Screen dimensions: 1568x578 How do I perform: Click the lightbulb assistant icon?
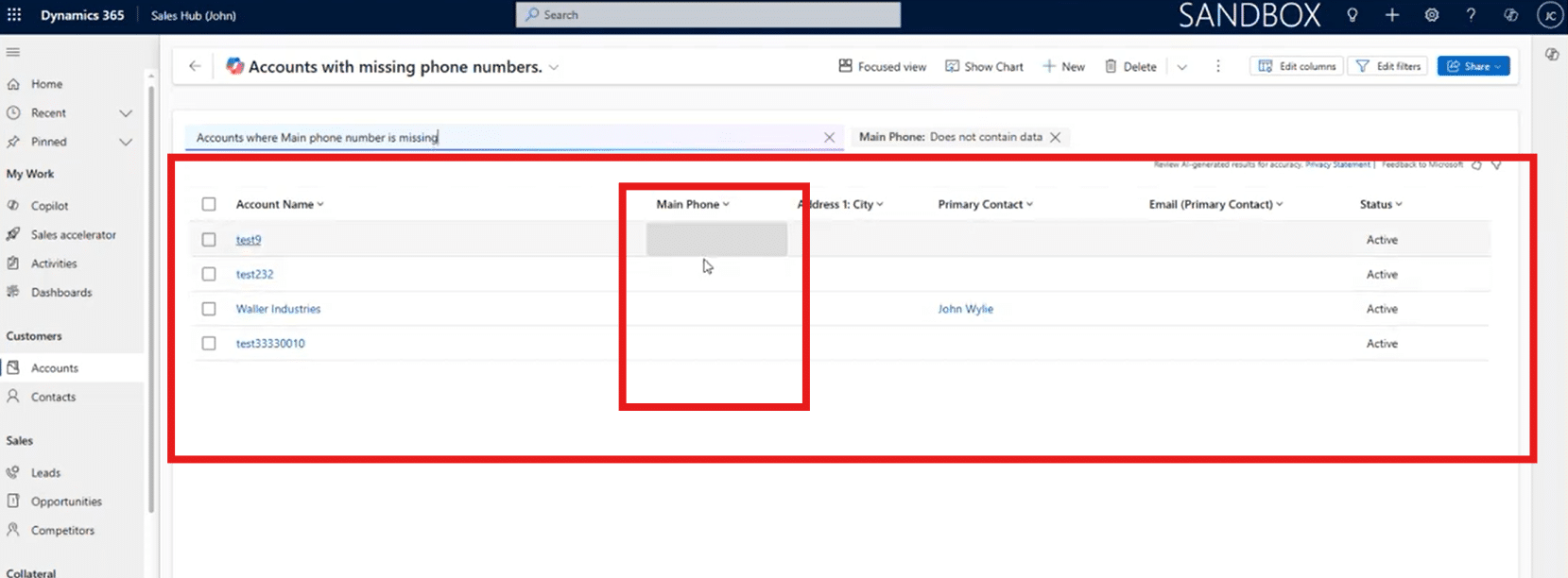pyautogui.click(x=1353, y=15)
